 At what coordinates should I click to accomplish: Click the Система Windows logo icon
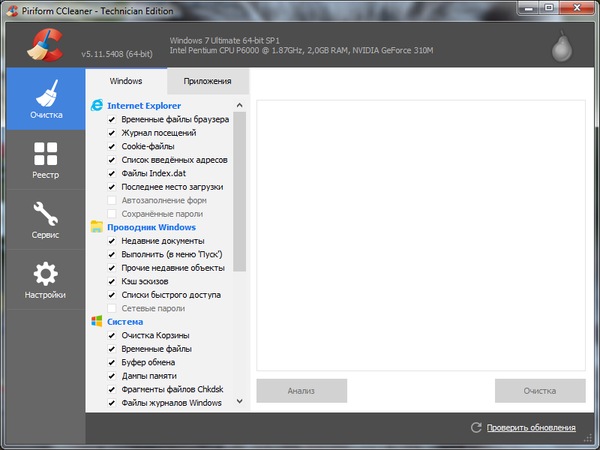pyautogui.click(x=97, y=322)
